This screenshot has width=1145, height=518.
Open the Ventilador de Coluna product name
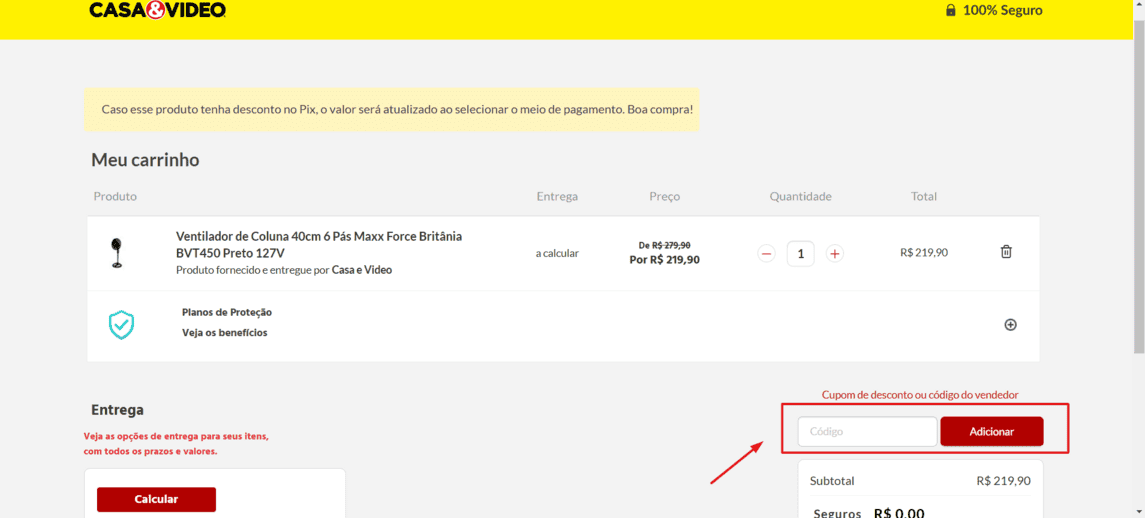tap(318, 244)
